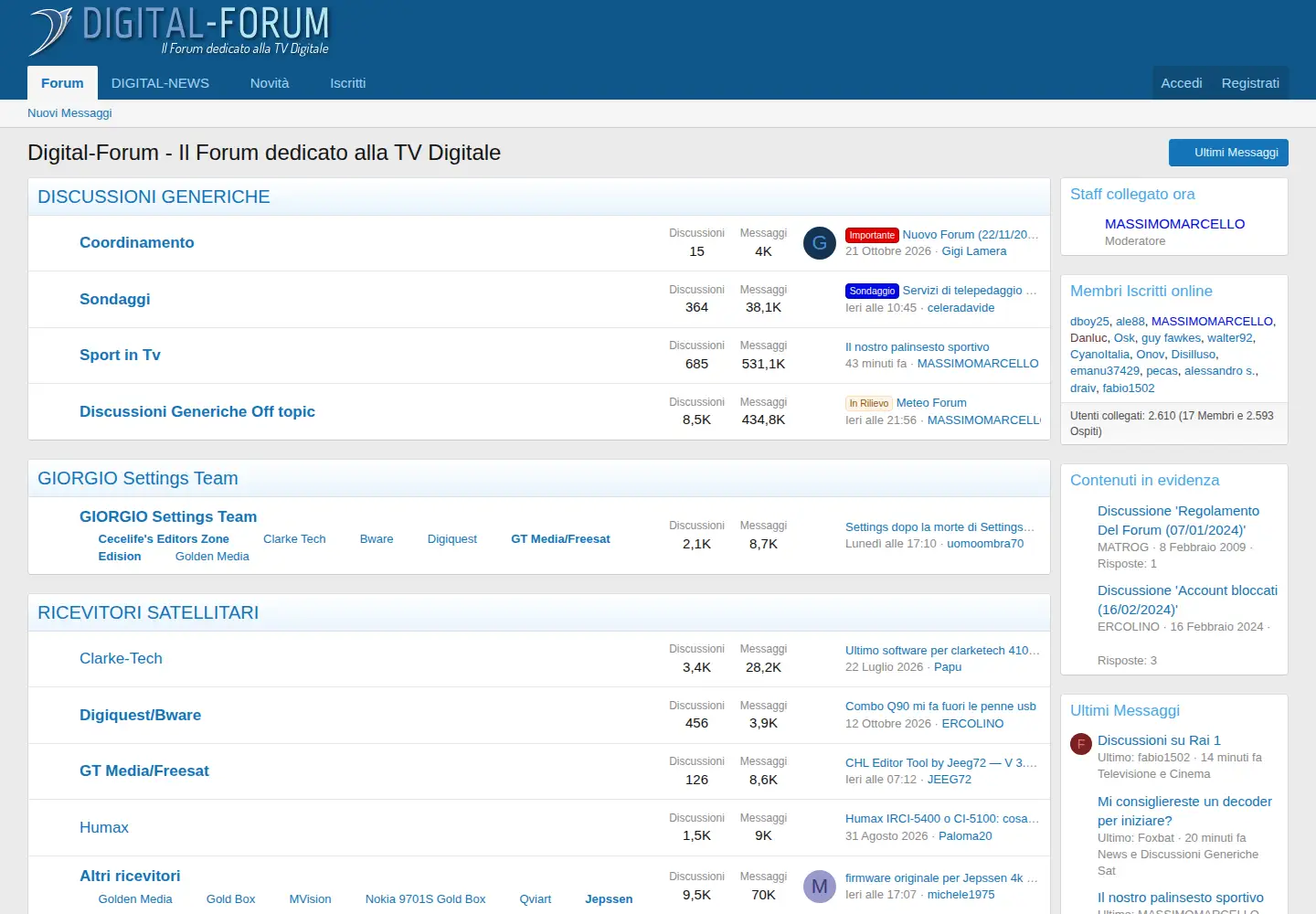Image resolution: width=1316 pixels, height=914 pixels.
Task: Open the Qviart subforum
Action: [x=536, y=899]
